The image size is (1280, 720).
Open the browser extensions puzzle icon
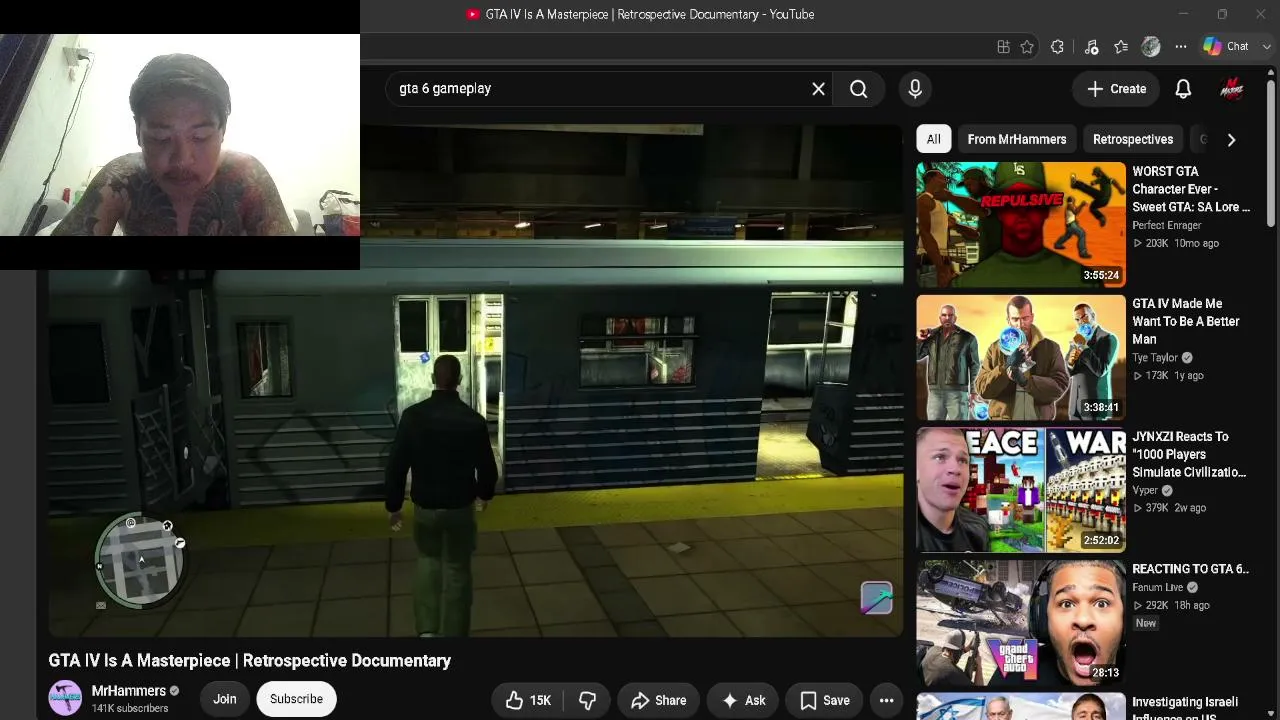click(x=1057, y=47)
